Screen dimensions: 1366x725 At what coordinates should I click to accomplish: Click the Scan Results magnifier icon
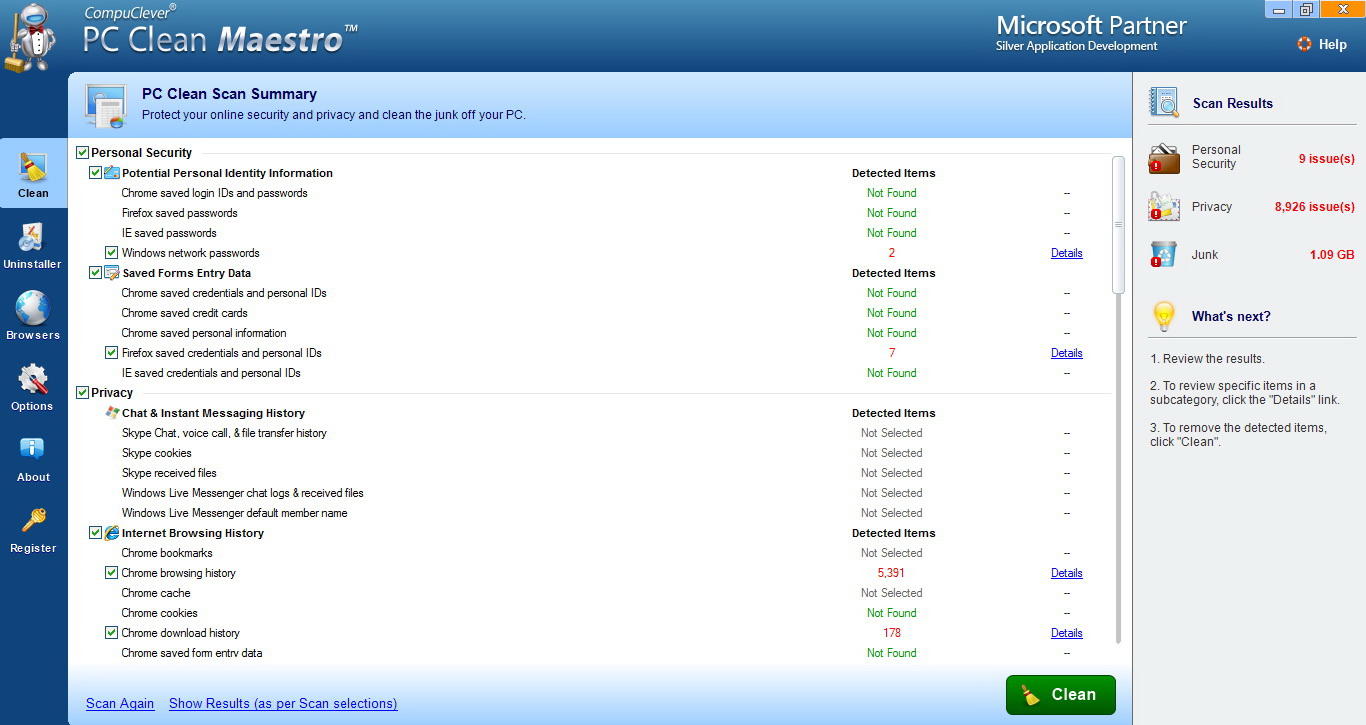(1164, 103)
